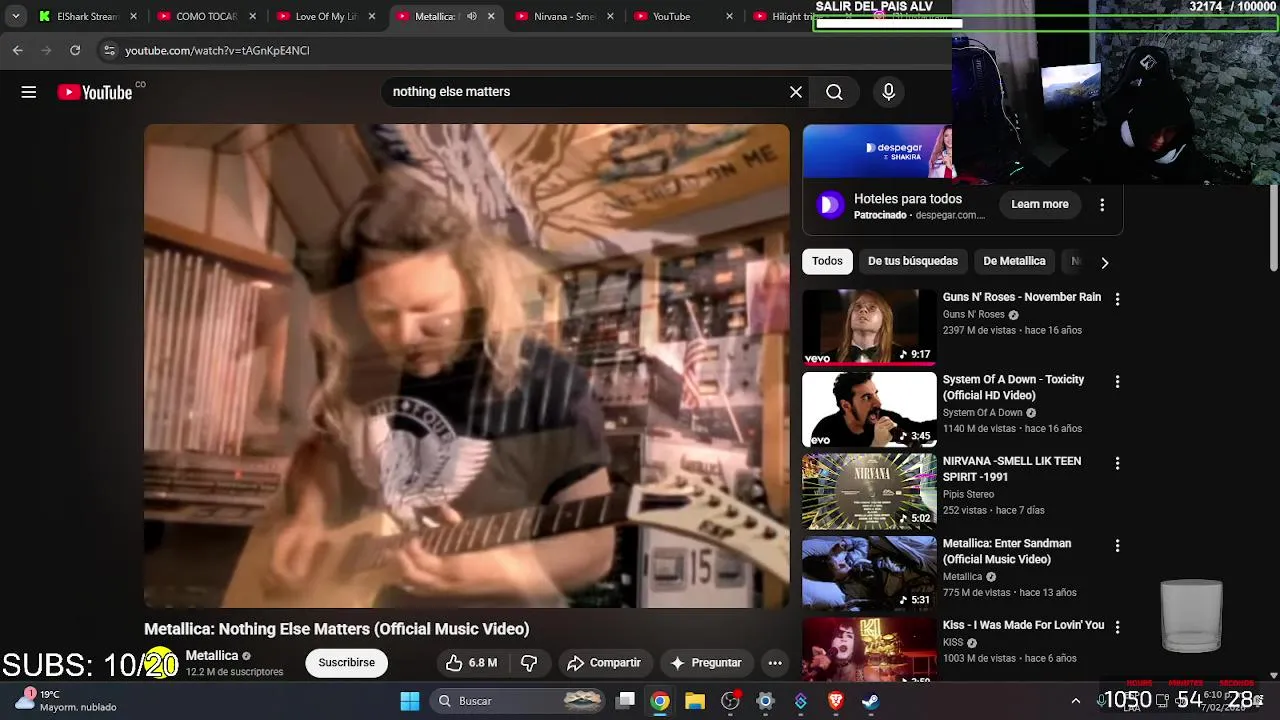This screenshot has width=1280, height=720.
Task: Click the Metallica video player
Action: coord(467,366)
